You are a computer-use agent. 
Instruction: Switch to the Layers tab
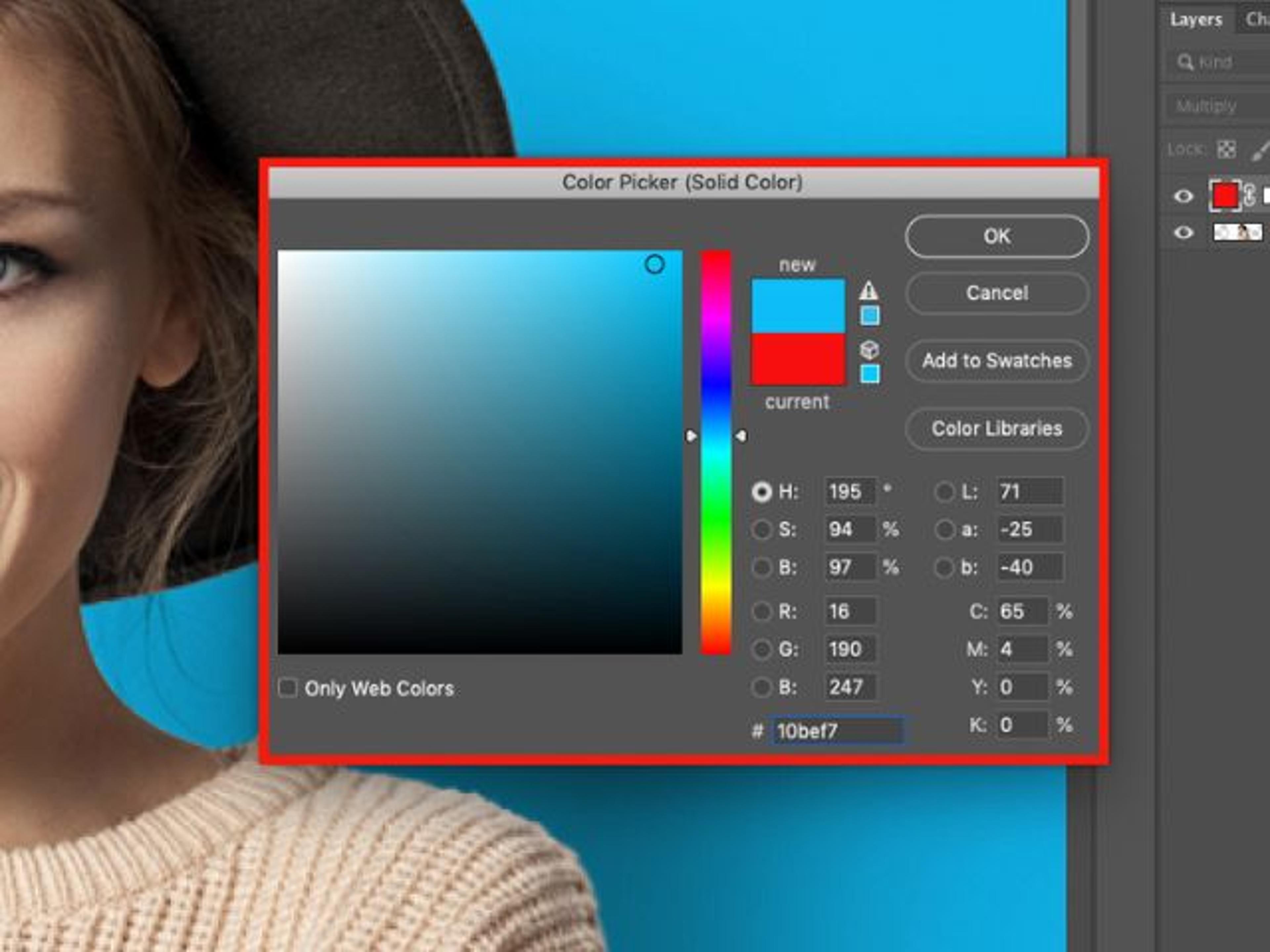click(x=1196, y=20)
